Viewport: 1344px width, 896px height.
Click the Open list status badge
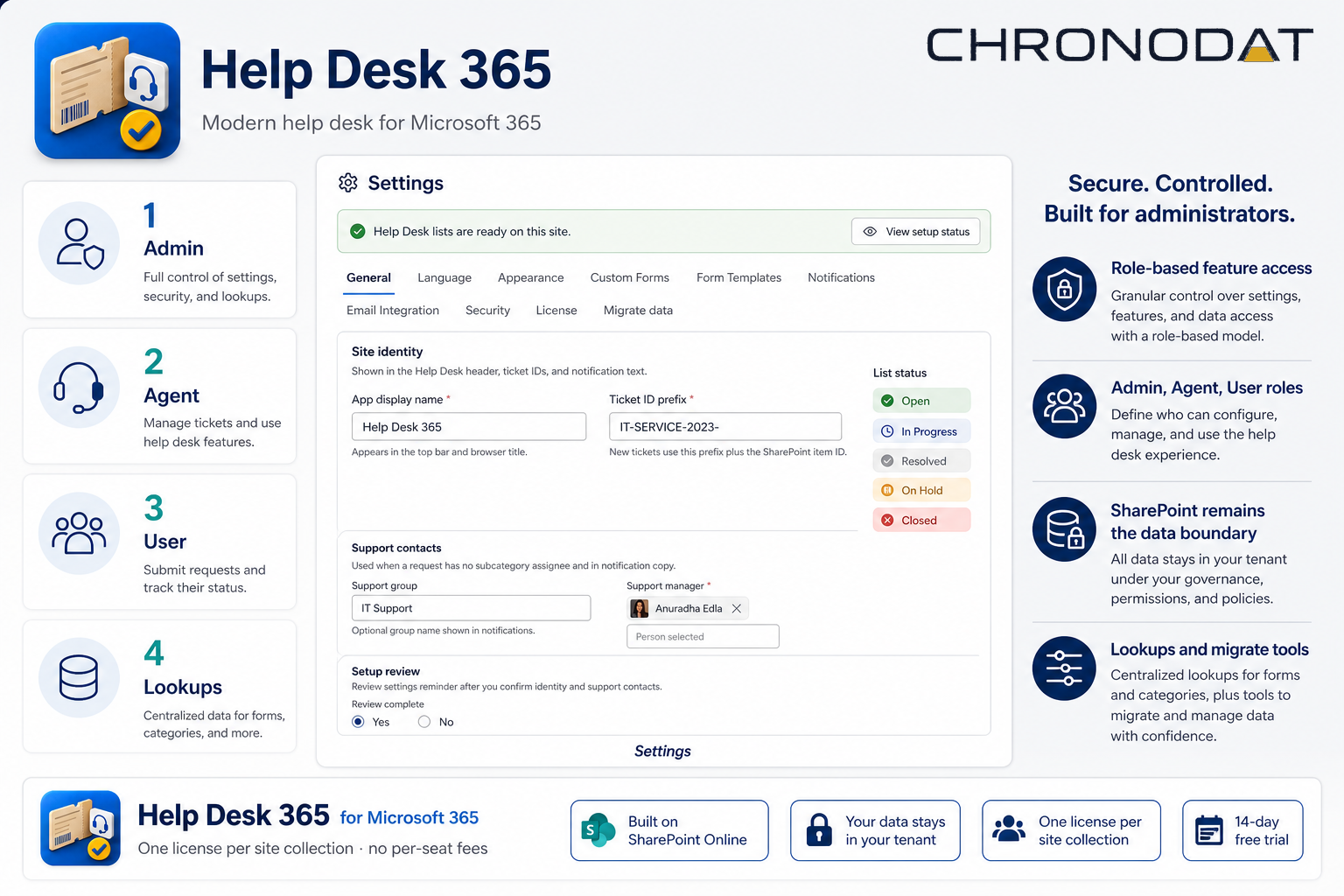click(921, 401)
